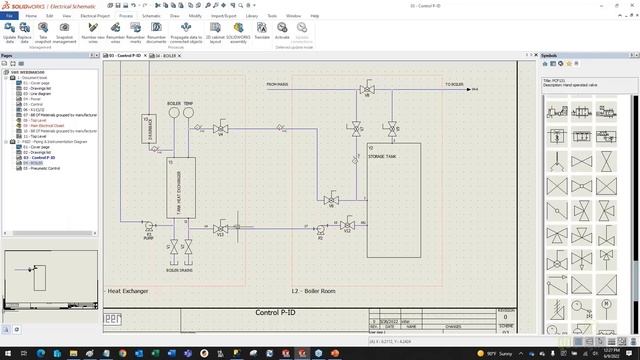Open the notification center icon
The width and height of the screenshot is (640, 360).
coord(629,353)
